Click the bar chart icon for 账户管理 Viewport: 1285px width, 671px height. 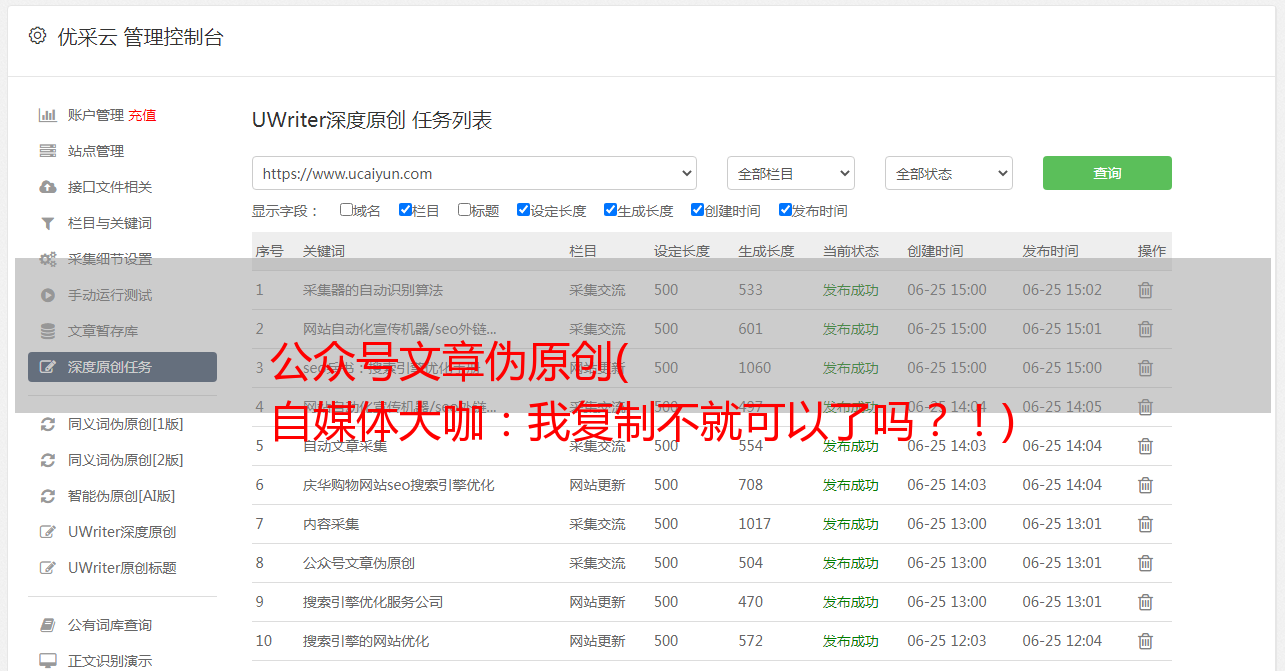click(x=47, y=115)
